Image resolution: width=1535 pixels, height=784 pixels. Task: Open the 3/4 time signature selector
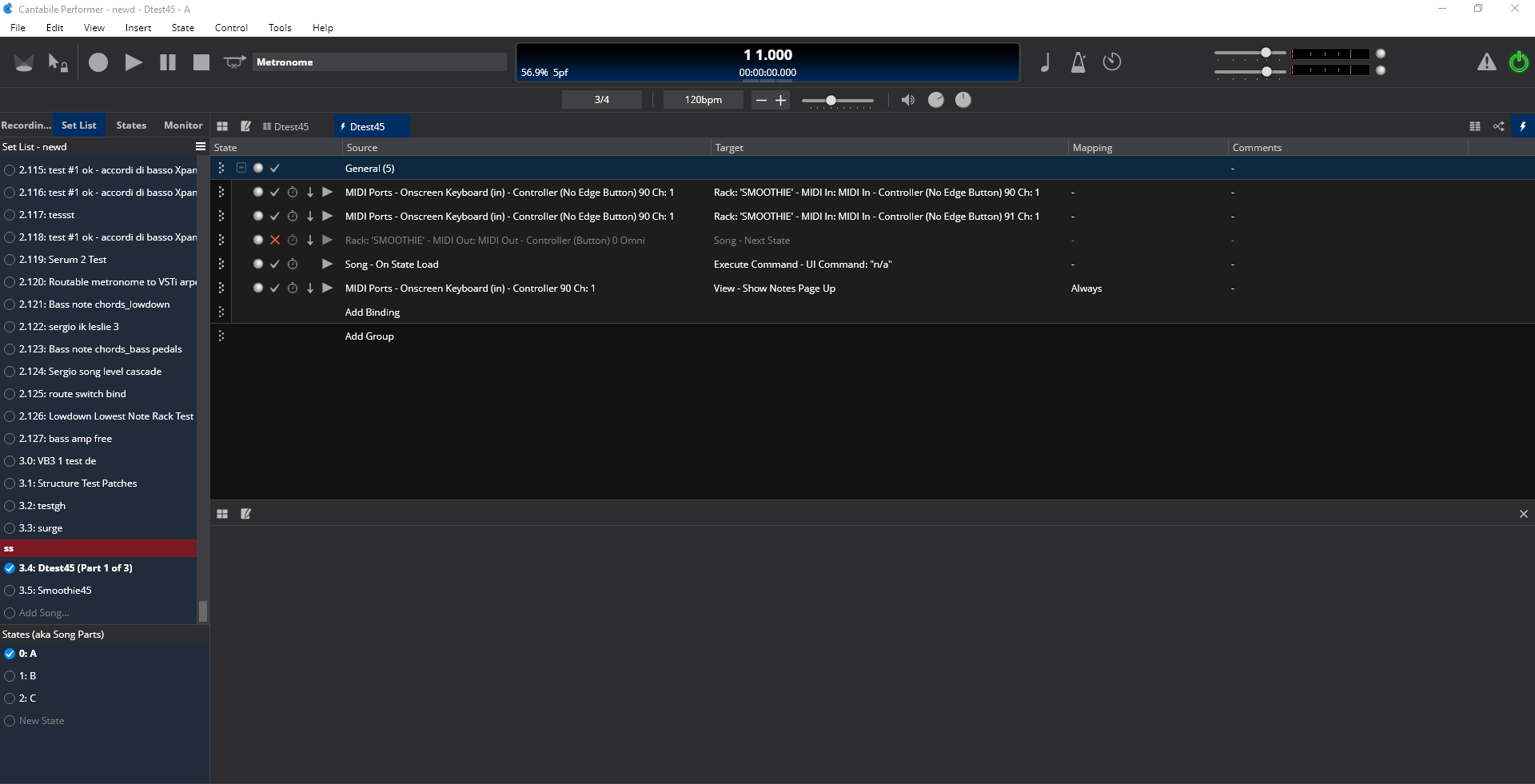[x=602, y=100]
